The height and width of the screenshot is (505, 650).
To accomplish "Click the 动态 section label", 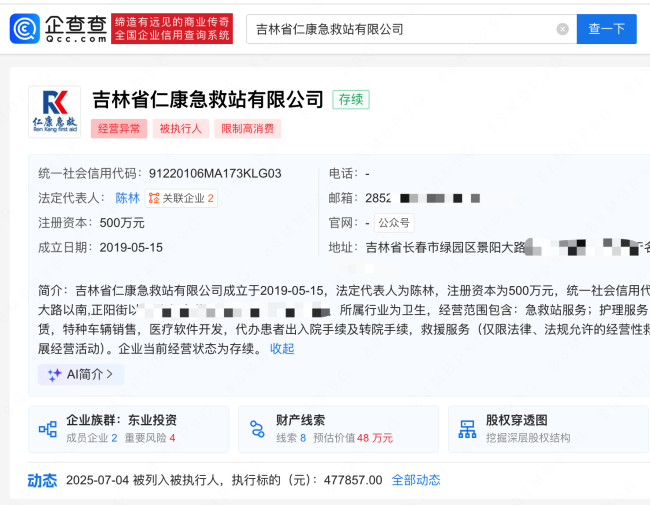I will (42, 481).
